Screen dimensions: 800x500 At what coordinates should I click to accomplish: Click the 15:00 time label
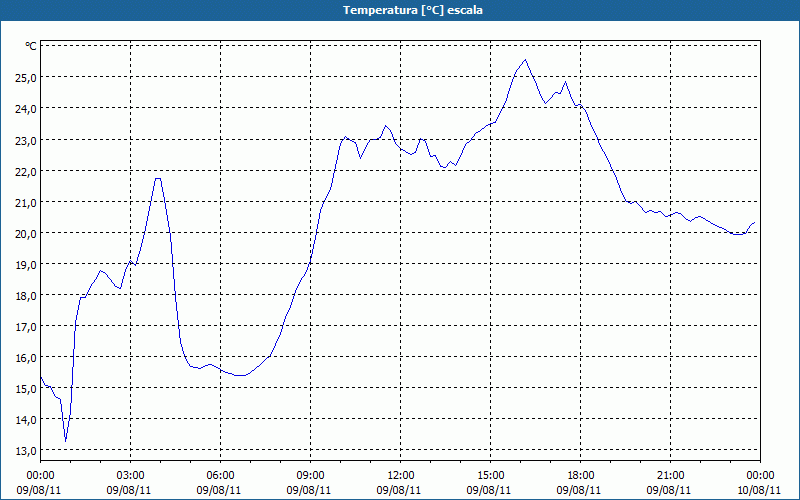(x=490, y=475)
